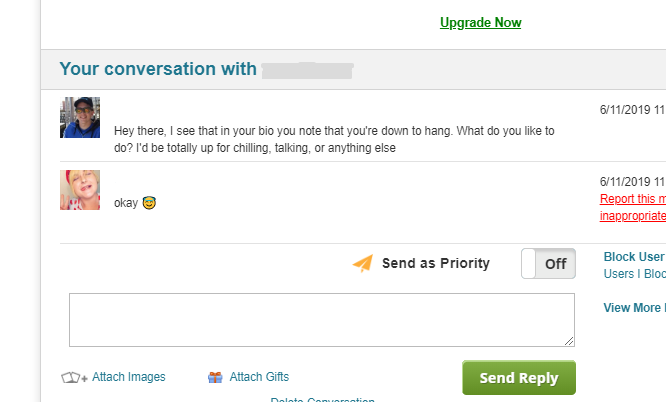Viewport: 666px width, 402px height.
Task: Click the blurred username in conversation header
Action: (308, 70)
